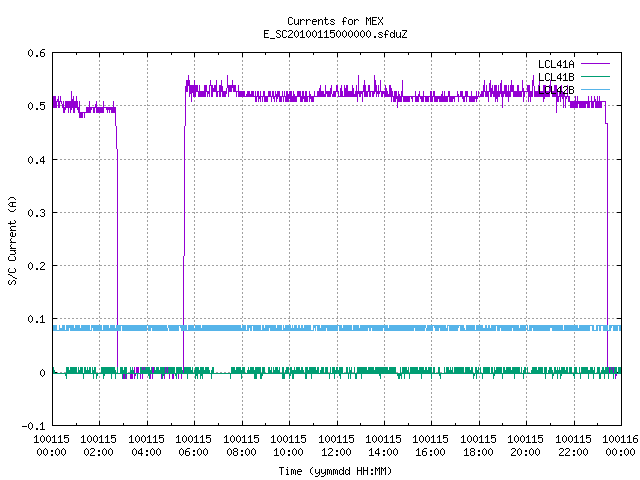
Task: Click the 0.6 y-axis tick label
Action: [x=36, y=53]
